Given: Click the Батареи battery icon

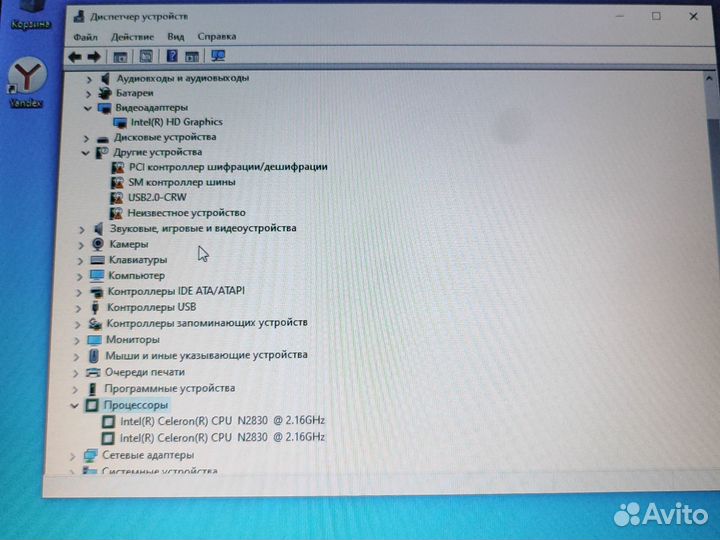Looking at the screenshot, I should click(x=105, y=93).
